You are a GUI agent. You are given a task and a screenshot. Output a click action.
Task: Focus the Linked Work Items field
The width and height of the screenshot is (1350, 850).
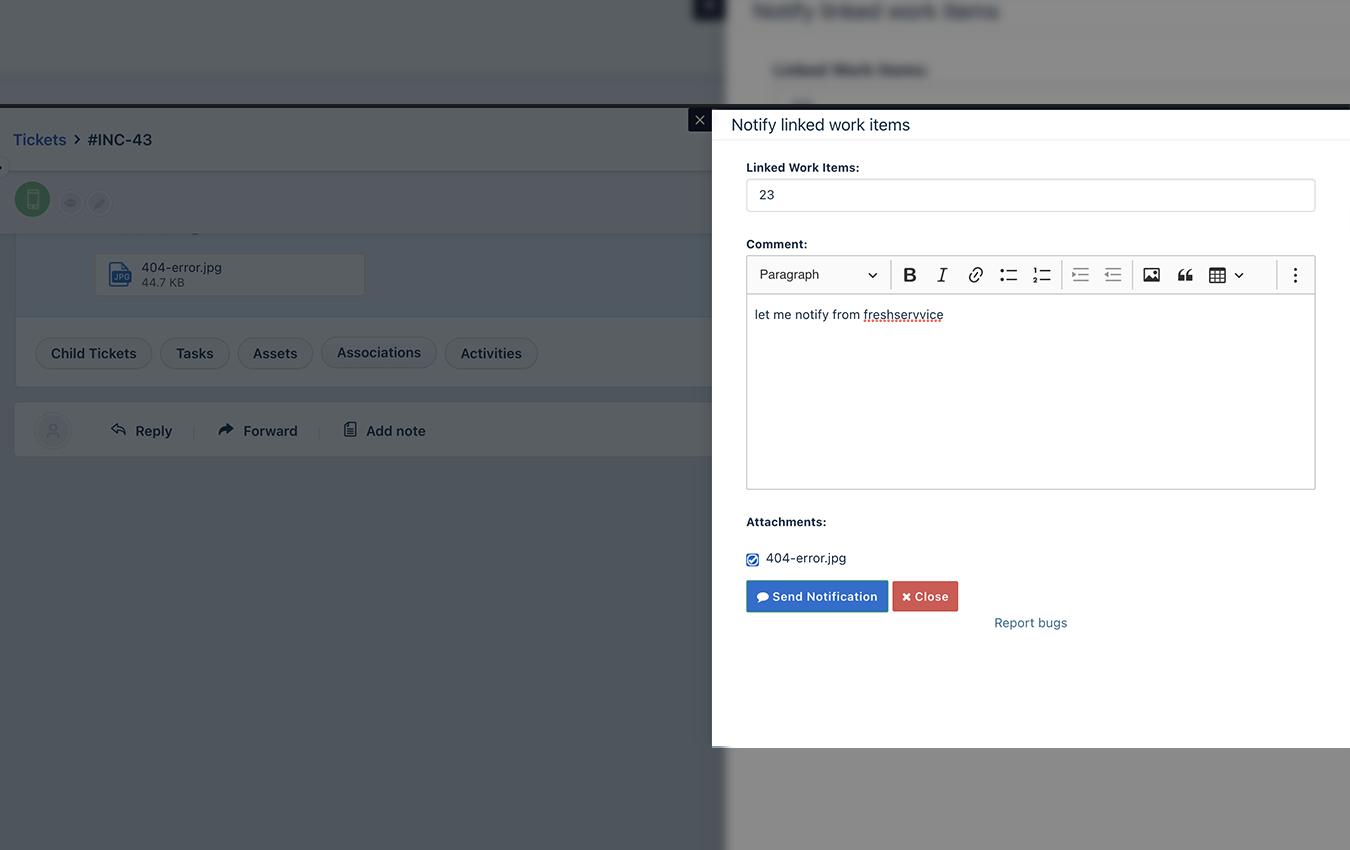1030,195
